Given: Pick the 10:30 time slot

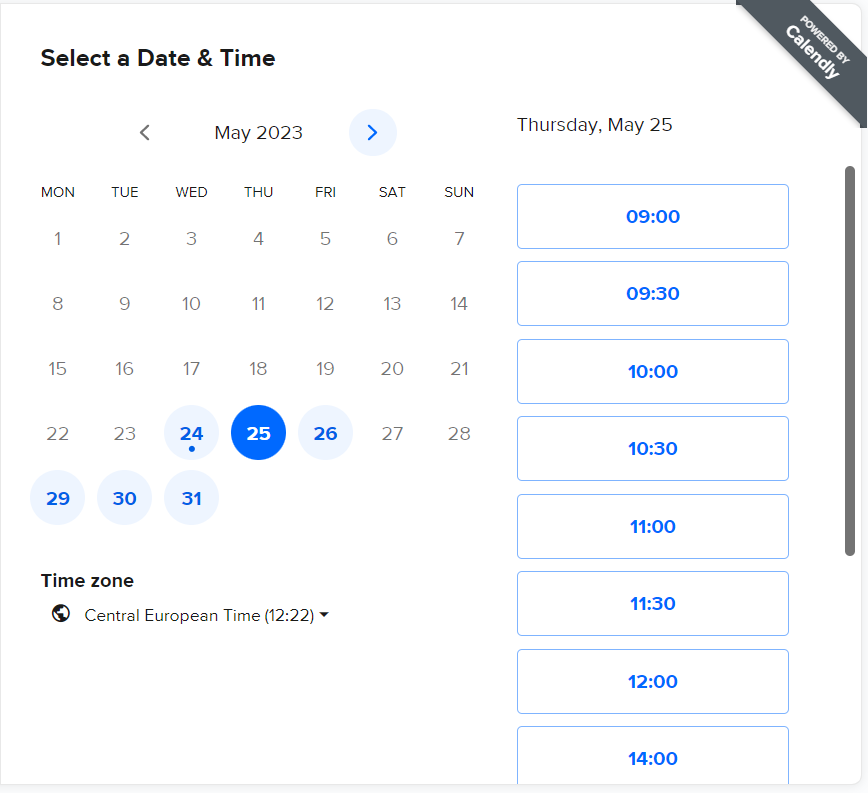Looking at the screenshot, I should coord(652,448).
